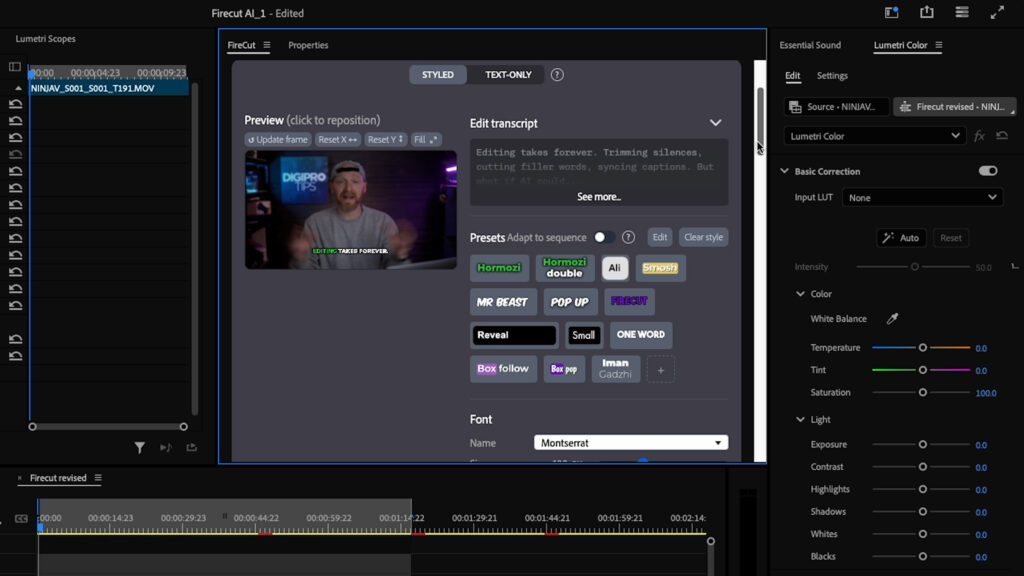Screen dimensions: 1024x576
Task: Open the Input LUT None dropdown
Action: click(x=921, y=197)
